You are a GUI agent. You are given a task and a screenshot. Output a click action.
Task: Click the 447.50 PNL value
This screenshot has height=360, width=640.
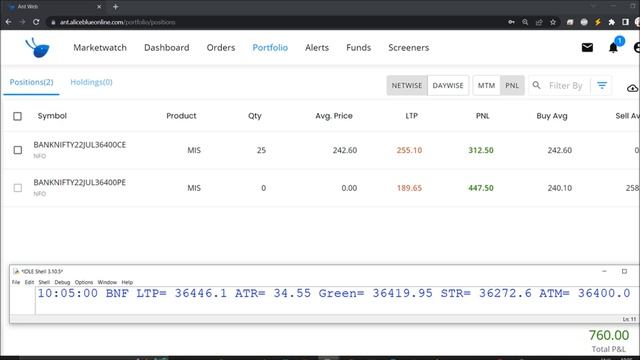click(481, 188)
